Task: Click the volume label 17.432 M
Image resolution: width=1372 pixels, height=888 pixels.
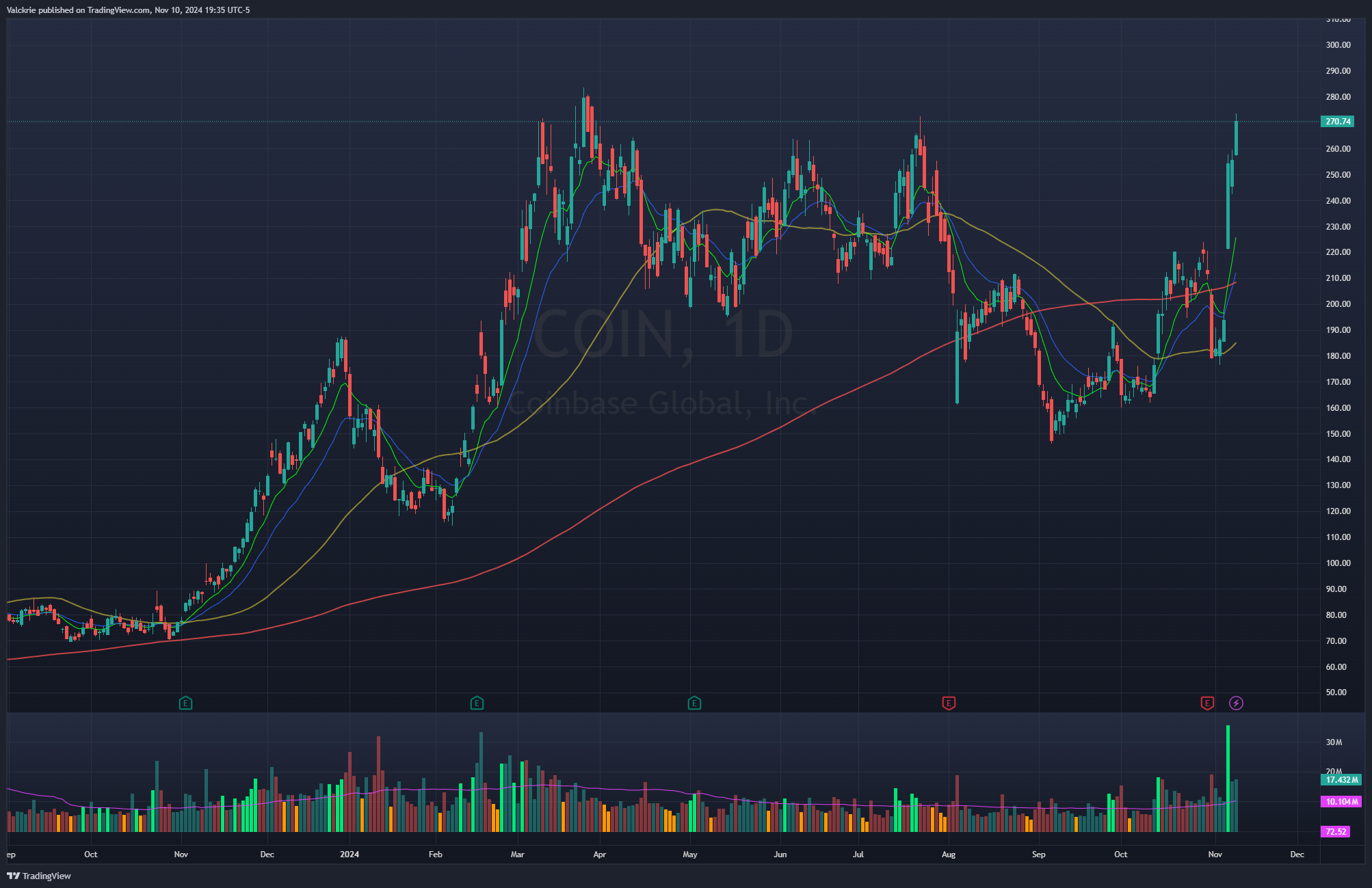Action: 1341,779
